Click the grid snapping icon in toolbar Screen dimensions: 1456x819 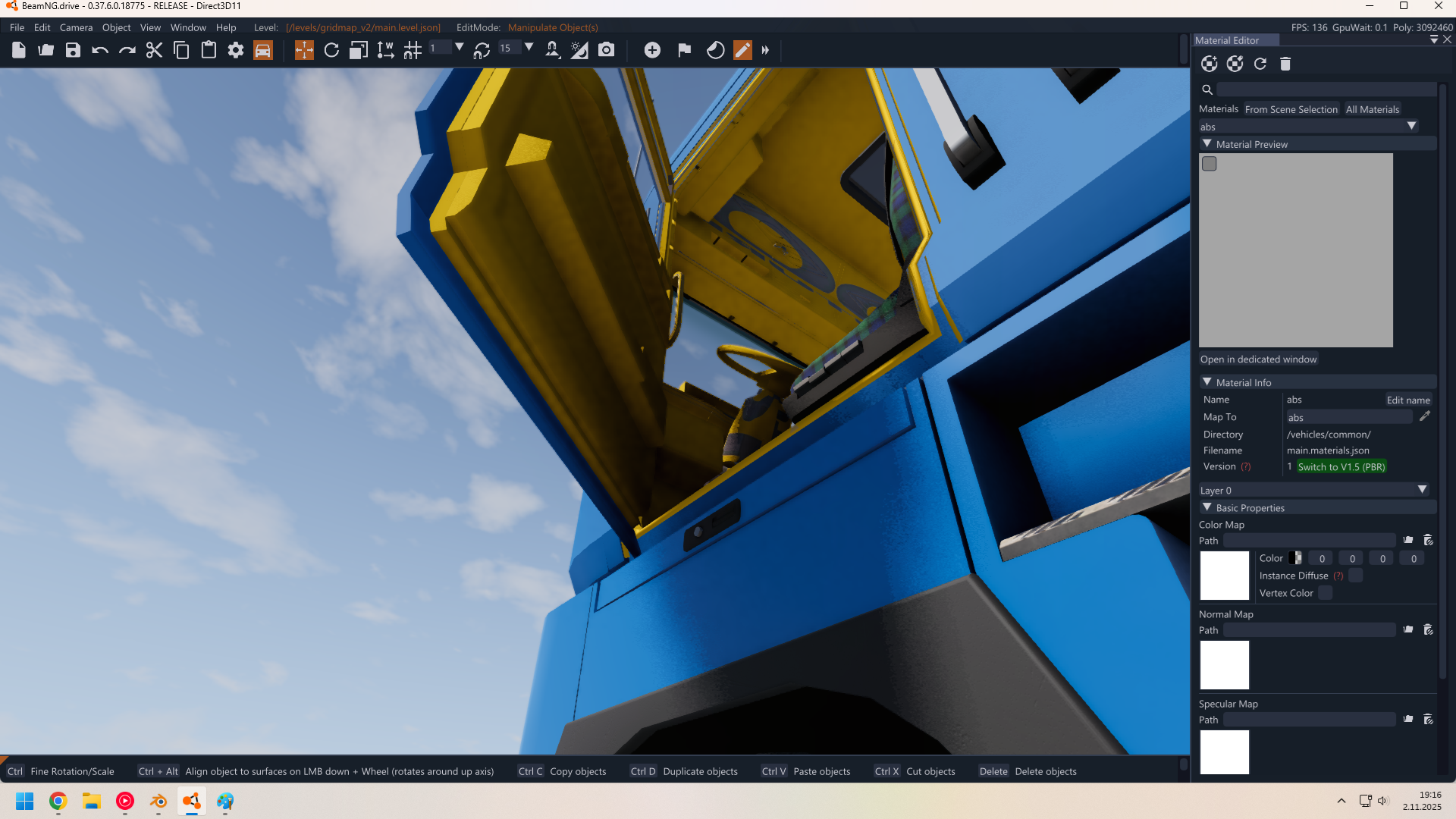[413, 50]
